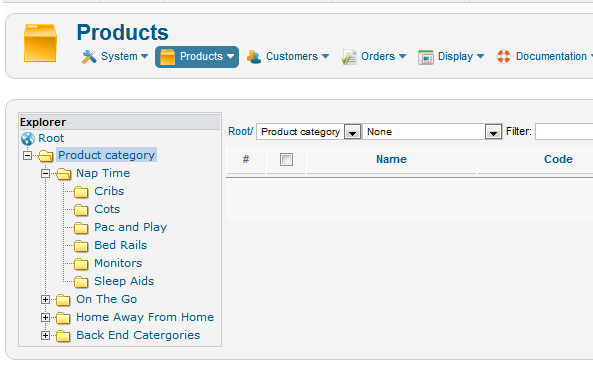Click the Root globe icon
This screenshot has height=369, width=593.
28,139
